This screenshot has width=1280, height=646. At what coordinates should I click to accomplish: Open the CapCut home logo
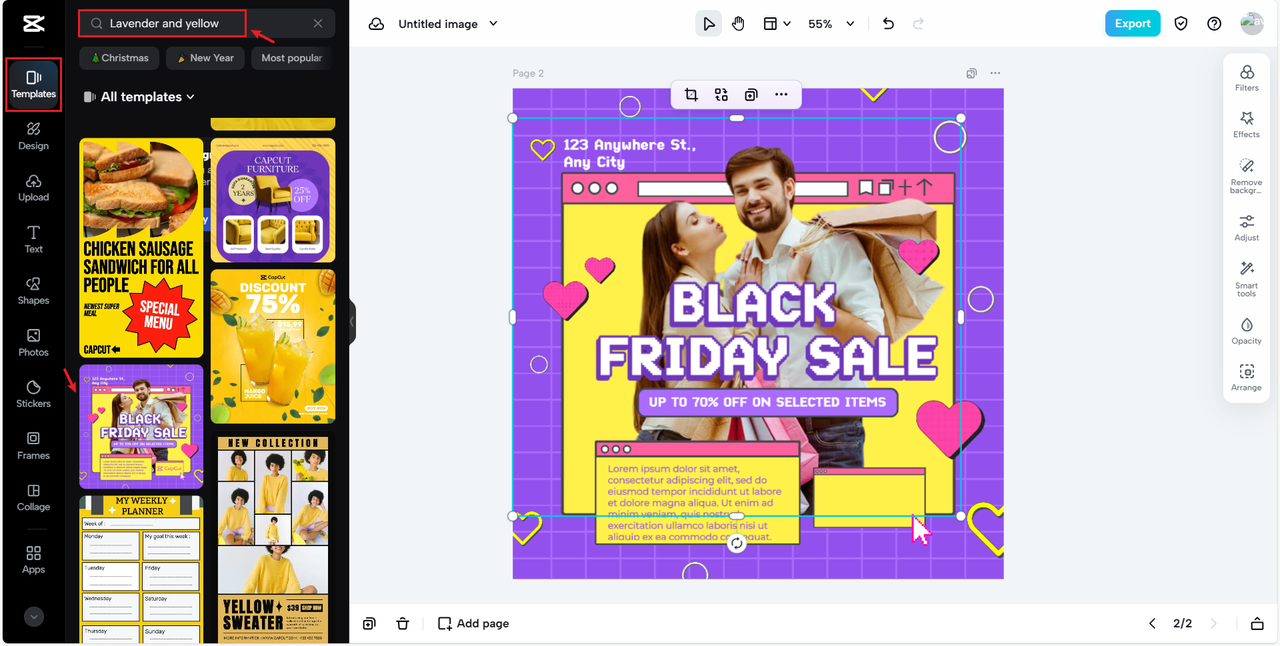click(33, 24)
